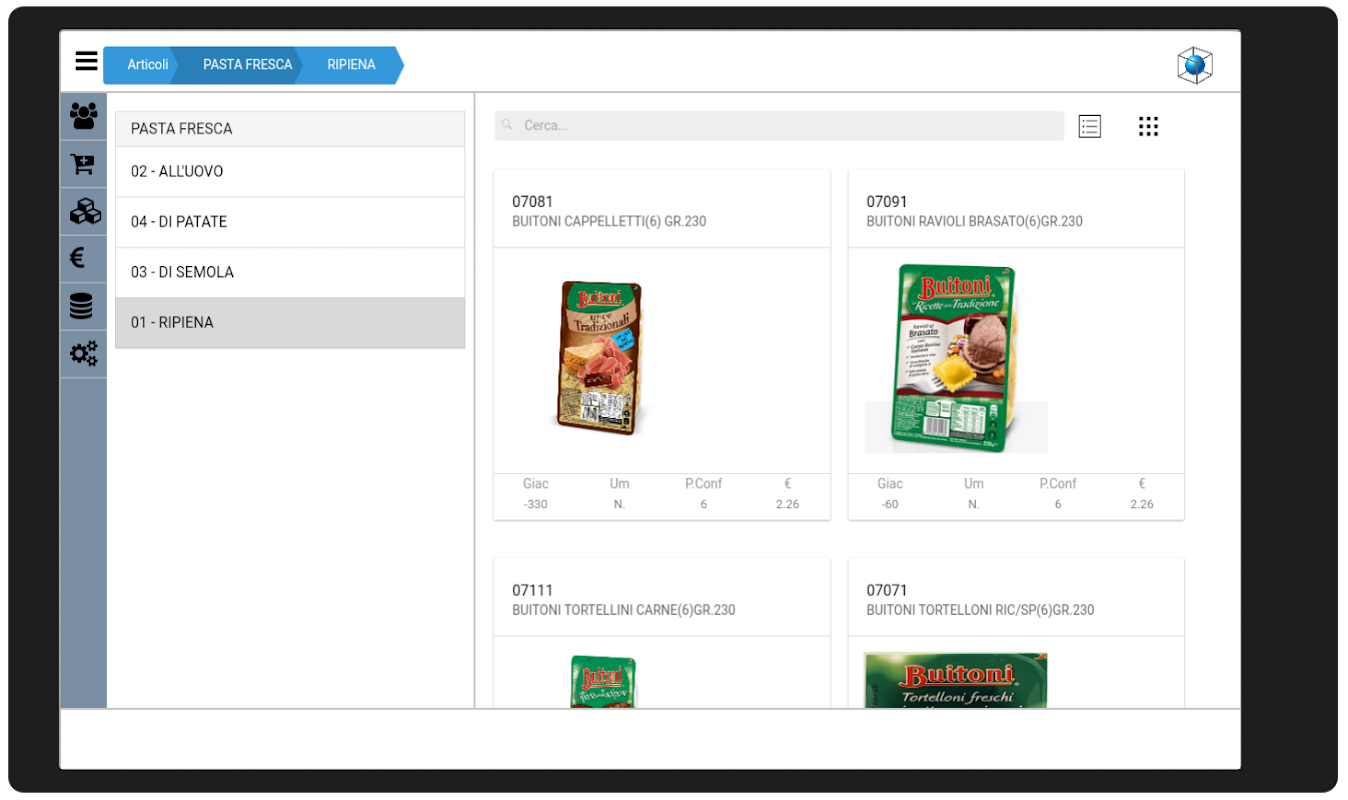Open Buitoni Tortellini Carne product image

[x=603, y=682]
